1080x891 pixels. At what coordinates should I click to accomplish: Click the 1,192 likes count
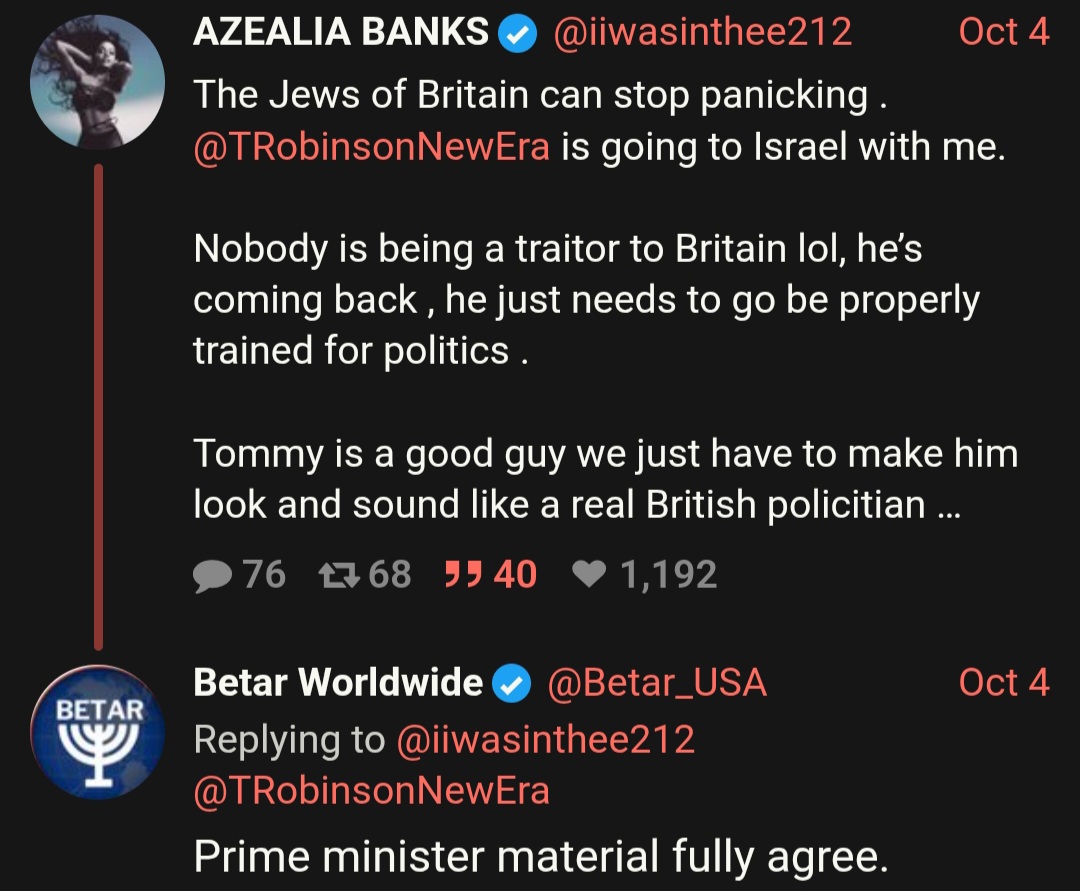pyautogui.click(x=669, y=575)
